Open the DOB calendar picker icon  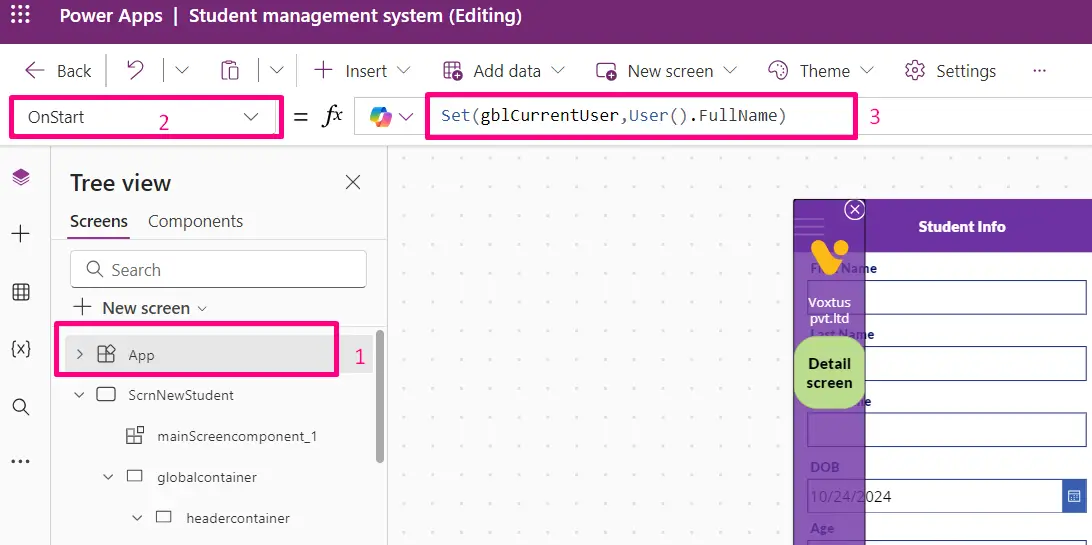[x=1074, y=496]
